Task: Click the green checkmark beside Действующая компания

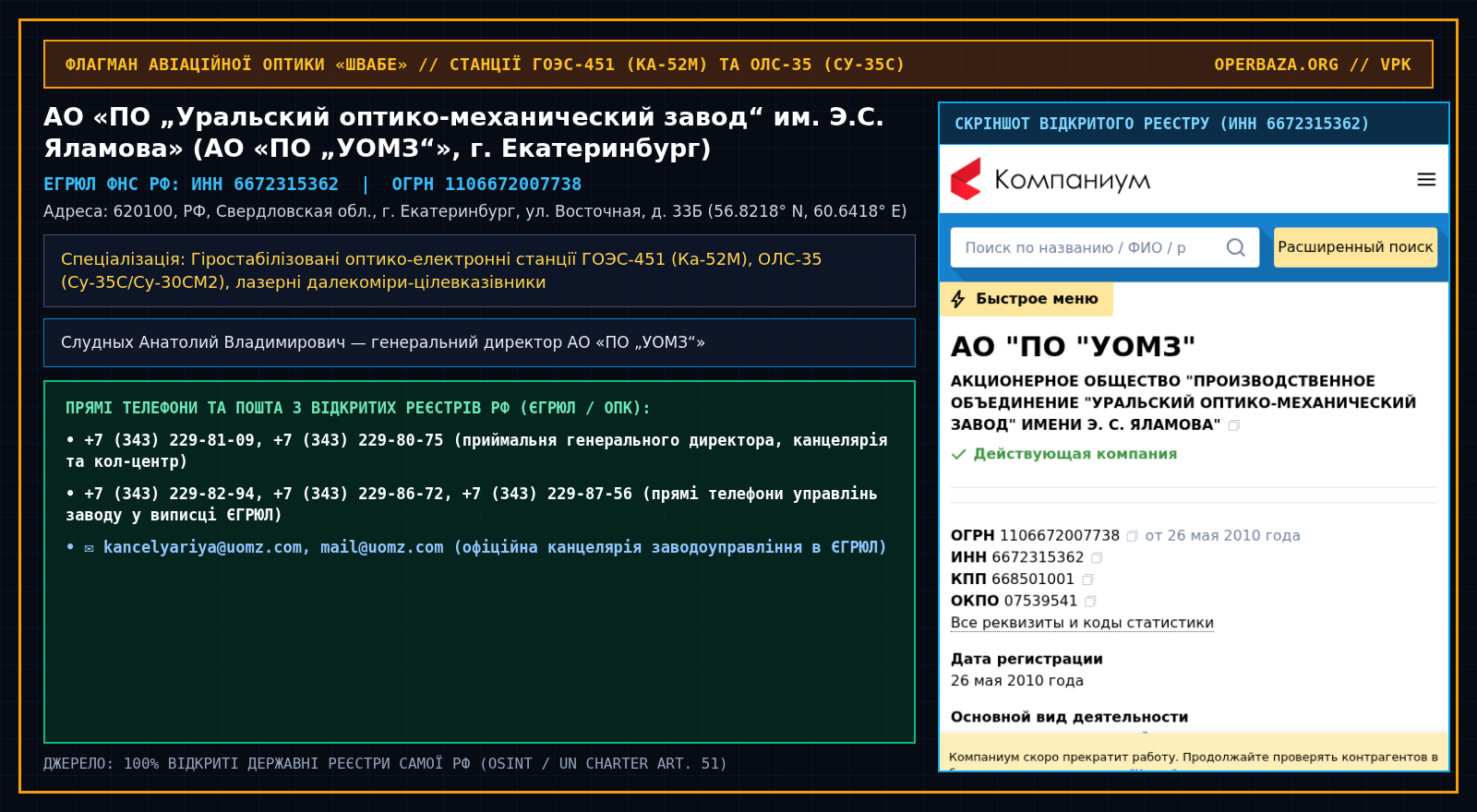Action: (959, 454)
